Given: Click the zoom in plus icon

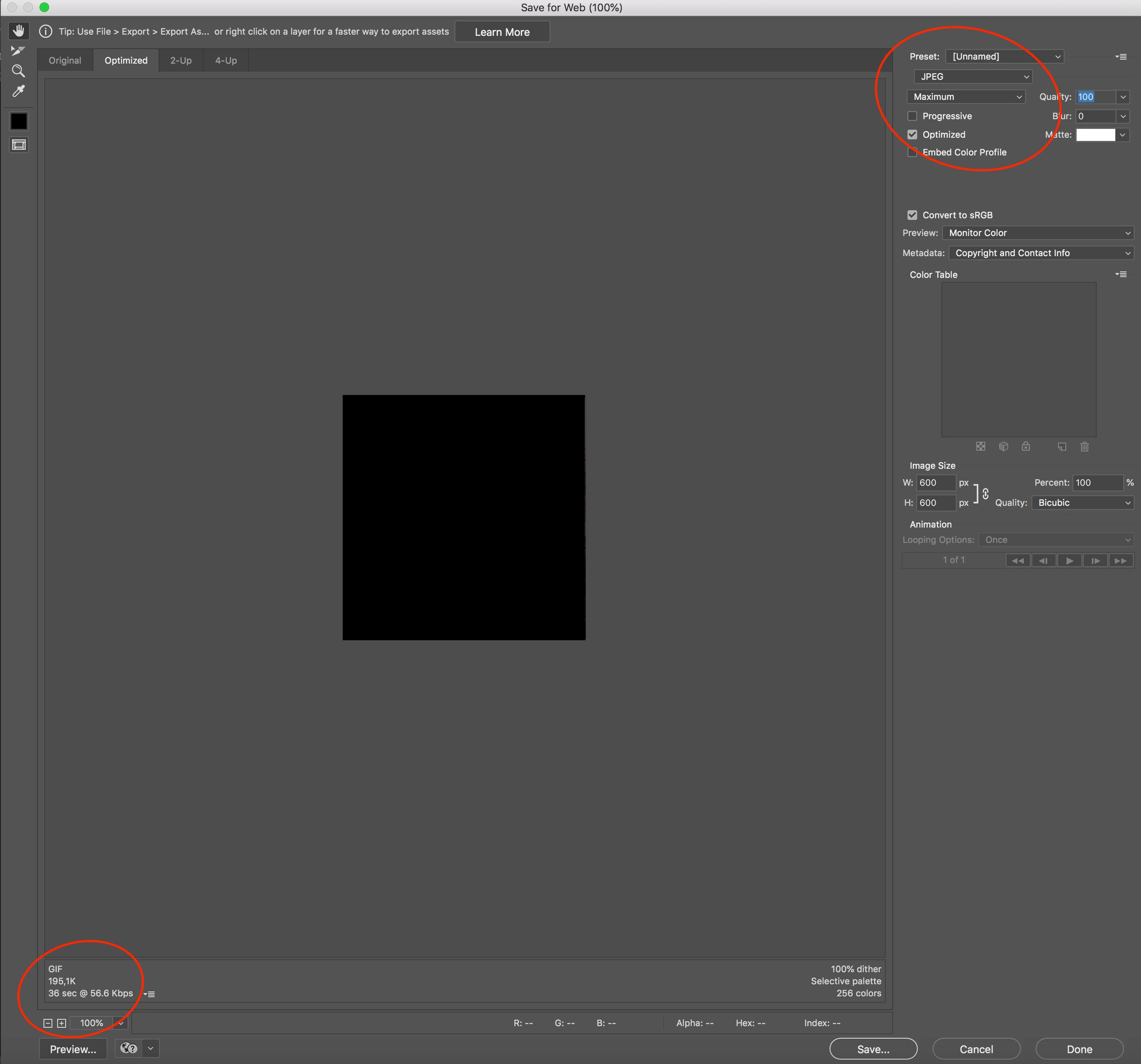Looking at the screenshot, I should (62, 1023).
